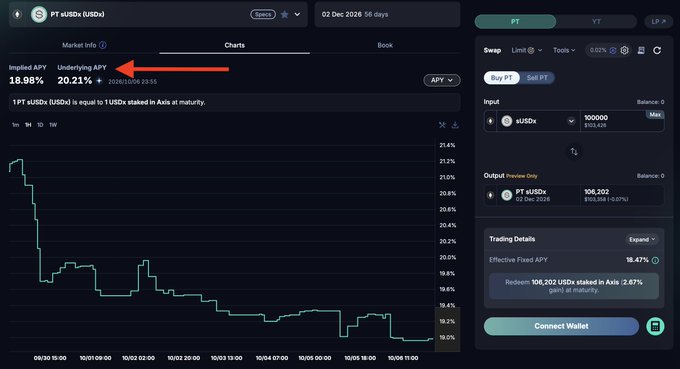
Task: Click the 21.4% y-axis label
Action: tap(447, 145)
